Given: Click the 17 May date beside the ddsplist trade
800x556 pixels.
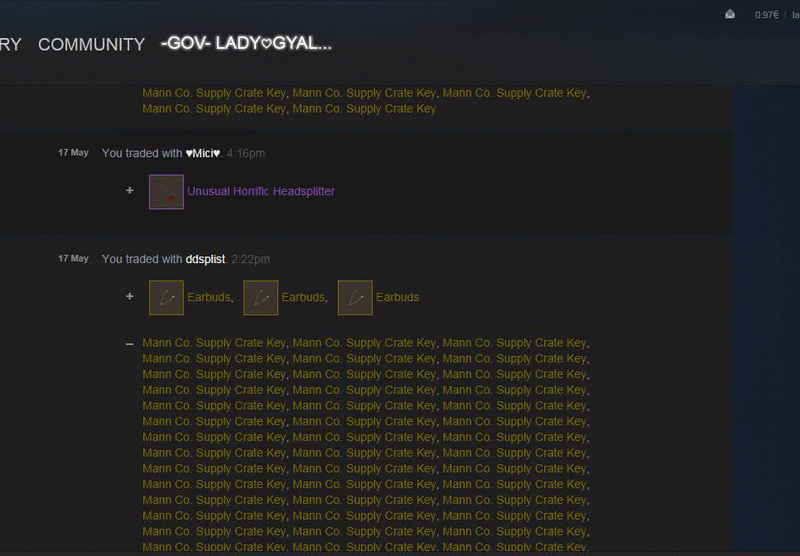Looking at the screenshot, I should click(73, 259).
